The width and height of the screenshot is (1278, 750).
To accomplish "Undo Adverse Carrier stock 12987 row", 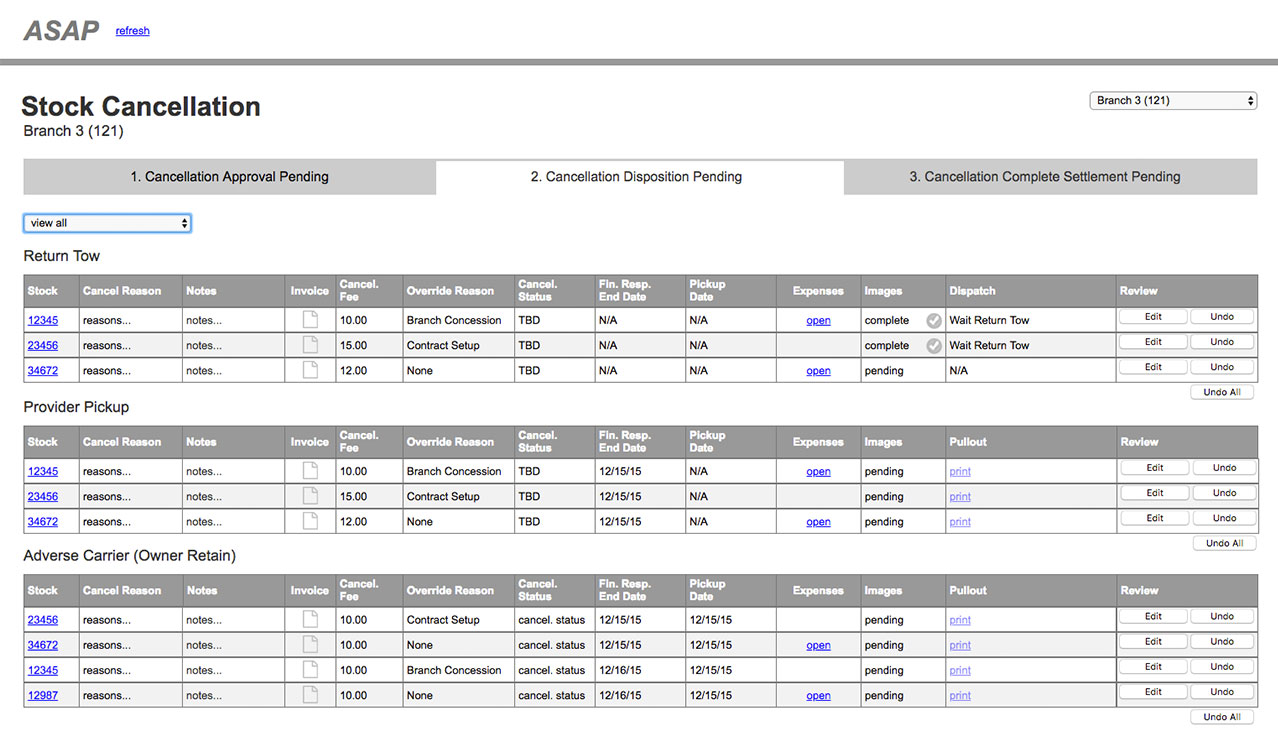I will click(1224, 692).
